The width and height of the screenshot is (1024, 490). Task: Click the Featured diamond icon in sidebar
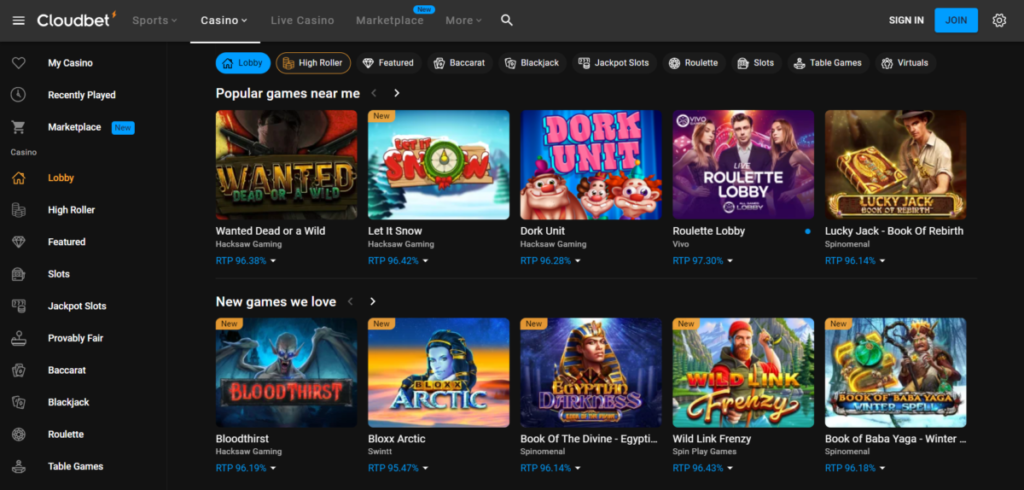(x=18, y=242)
